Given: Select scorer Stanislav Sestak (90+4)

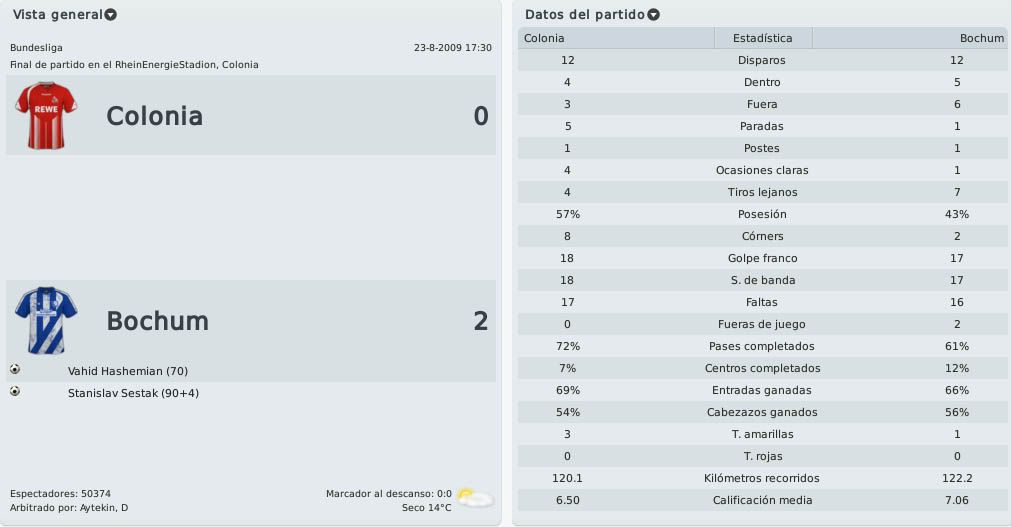Looking at the screenshot, I should click(133, 393).
